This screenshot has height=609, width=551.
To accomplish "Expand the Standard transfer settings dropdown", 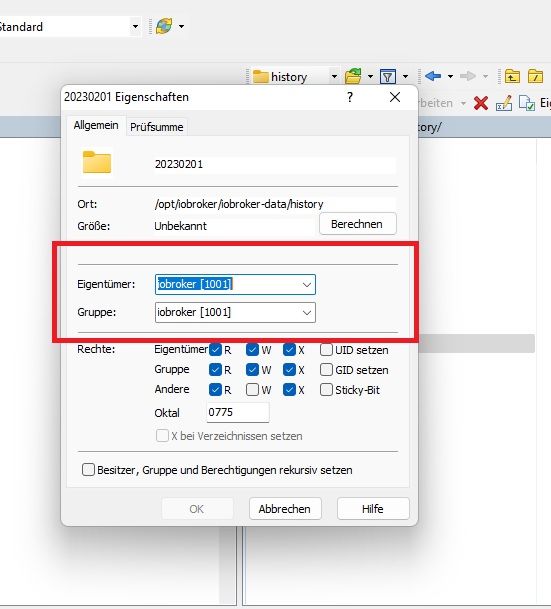I will 135,26.
